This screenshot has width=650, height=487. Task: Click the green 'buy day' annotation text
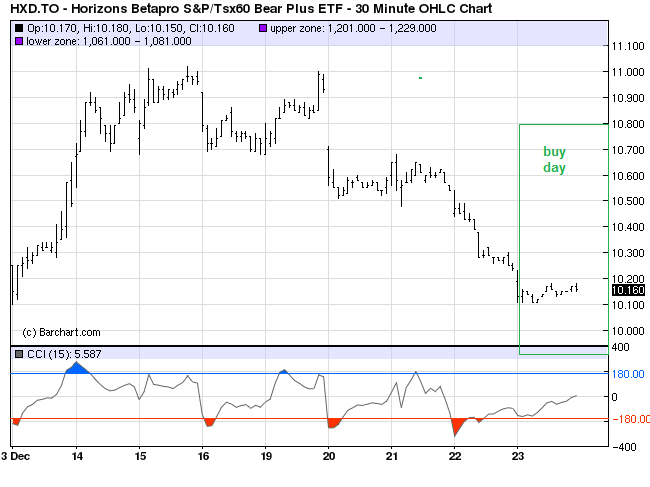tap(554, 159)
